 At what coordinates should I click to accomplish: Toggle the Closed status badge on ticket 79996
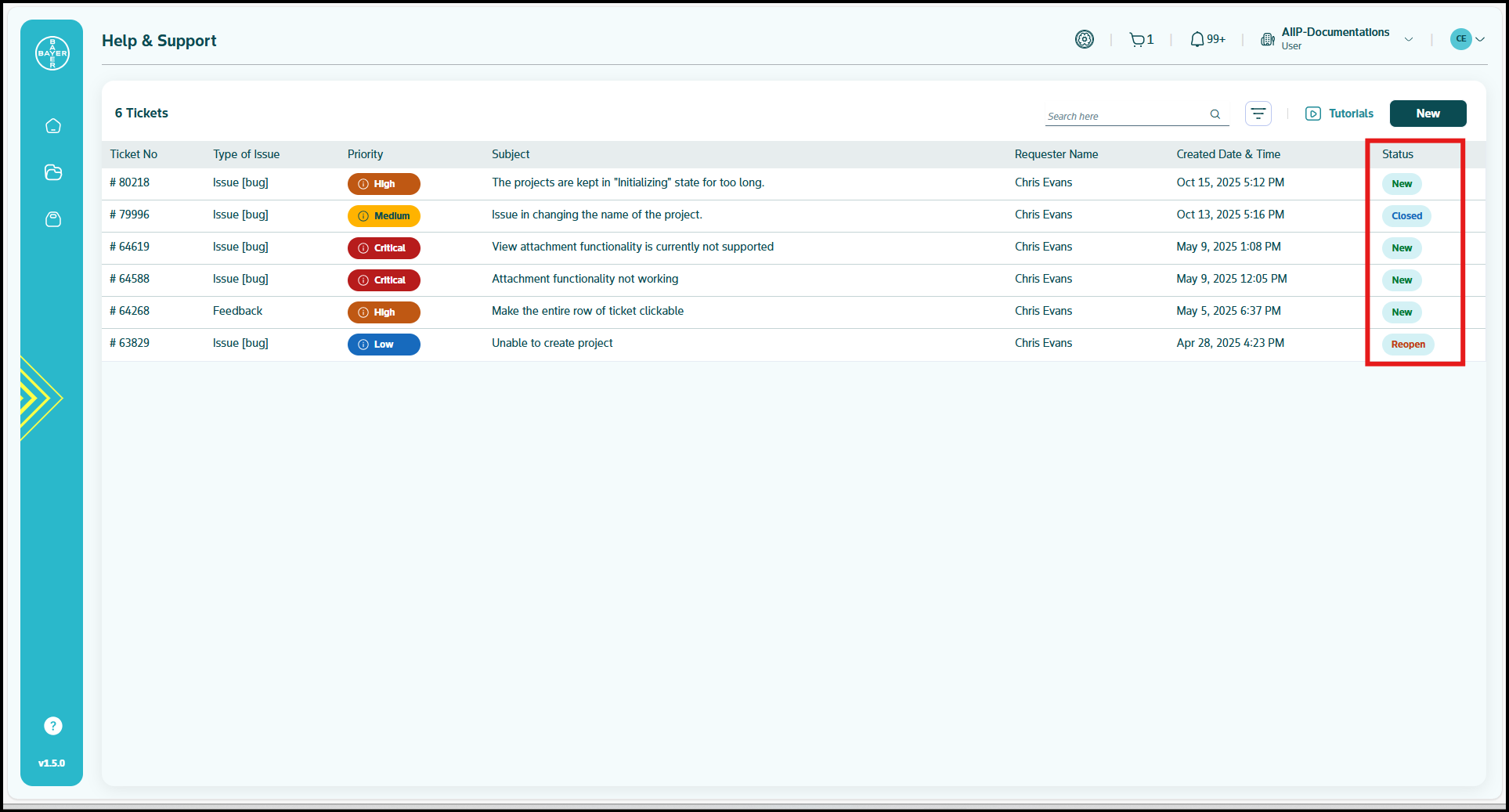click(x=1406, y=216)
